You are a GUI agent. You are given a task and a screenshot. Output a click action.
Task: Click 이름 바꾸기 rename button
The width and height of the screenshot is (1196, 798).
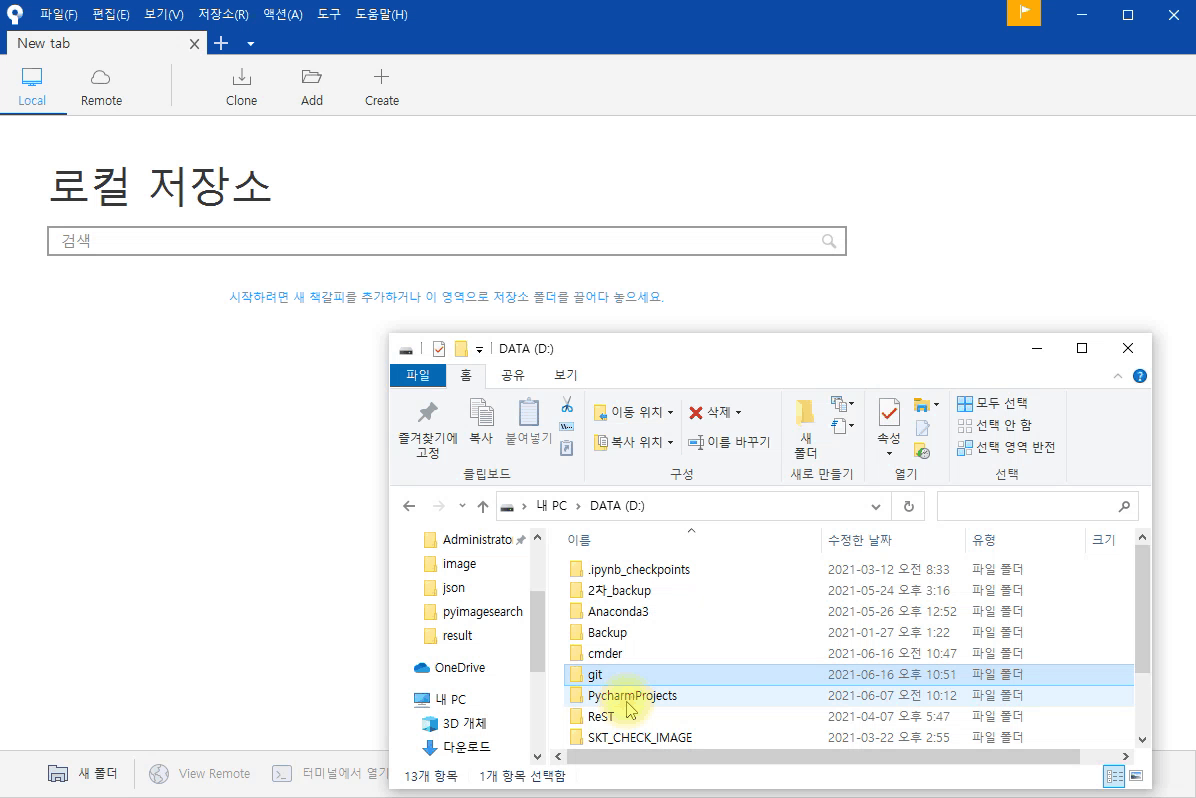pyautogui.click(x=729, y=442)
